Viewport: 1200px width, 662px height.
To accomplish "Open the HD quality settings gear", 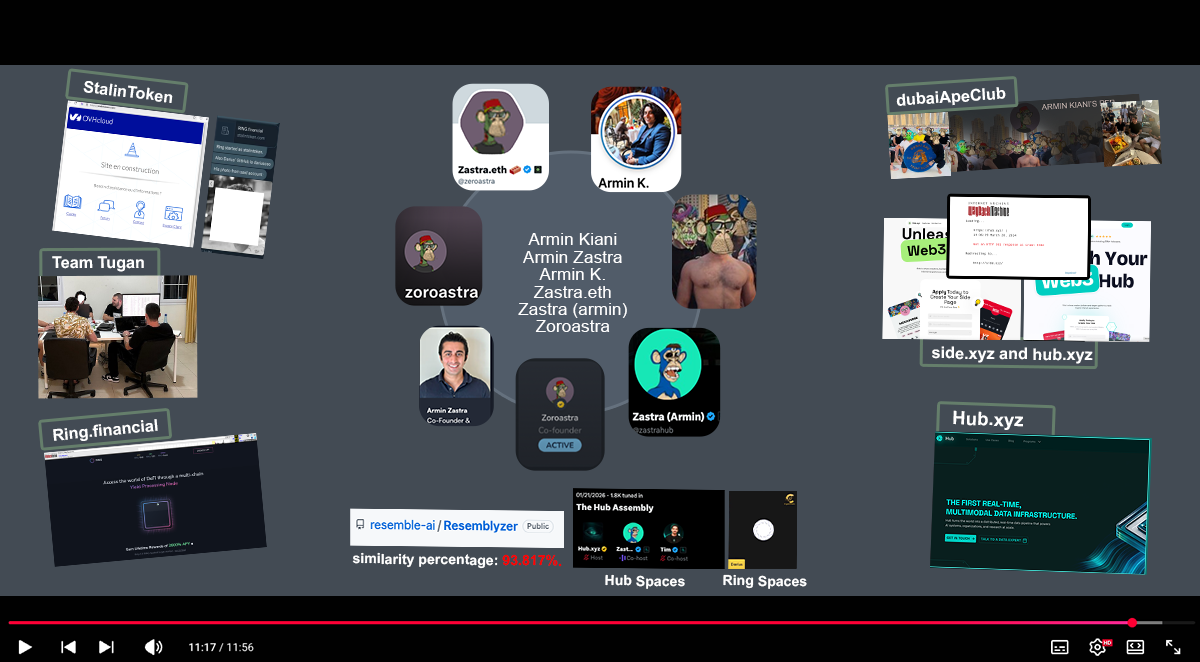I will (x=1098, y=646).
